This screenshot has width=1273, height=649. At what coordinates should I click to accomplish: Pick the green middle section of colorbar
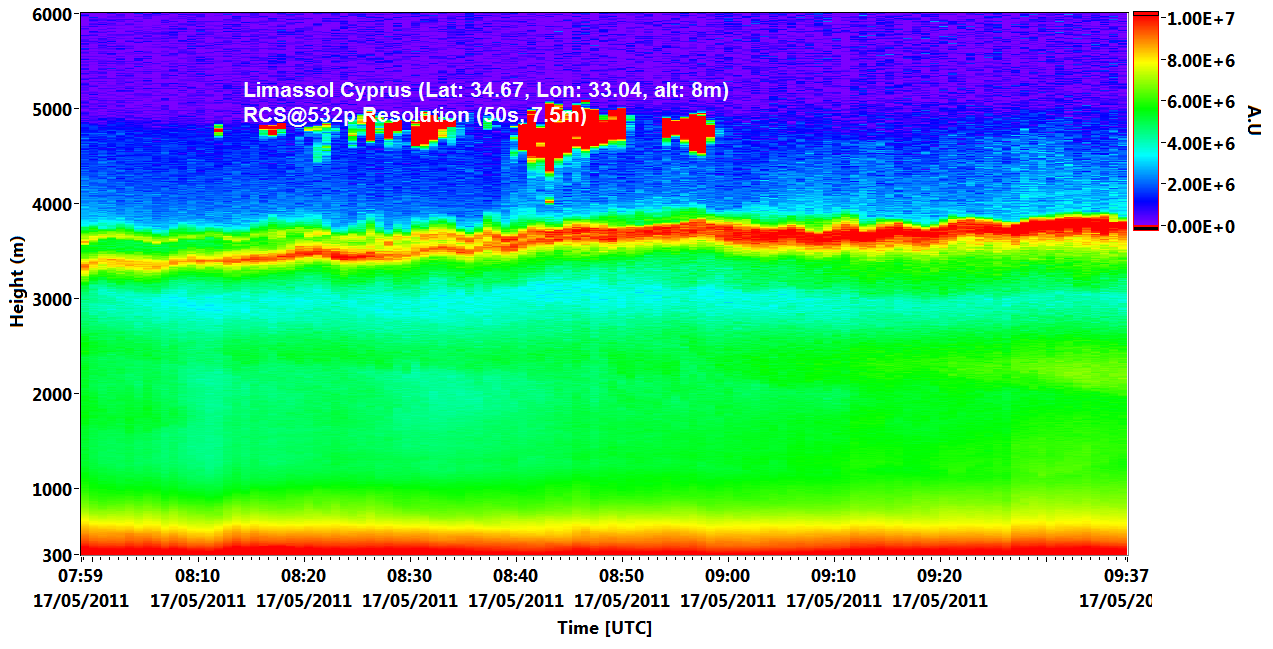(1145, 110)
